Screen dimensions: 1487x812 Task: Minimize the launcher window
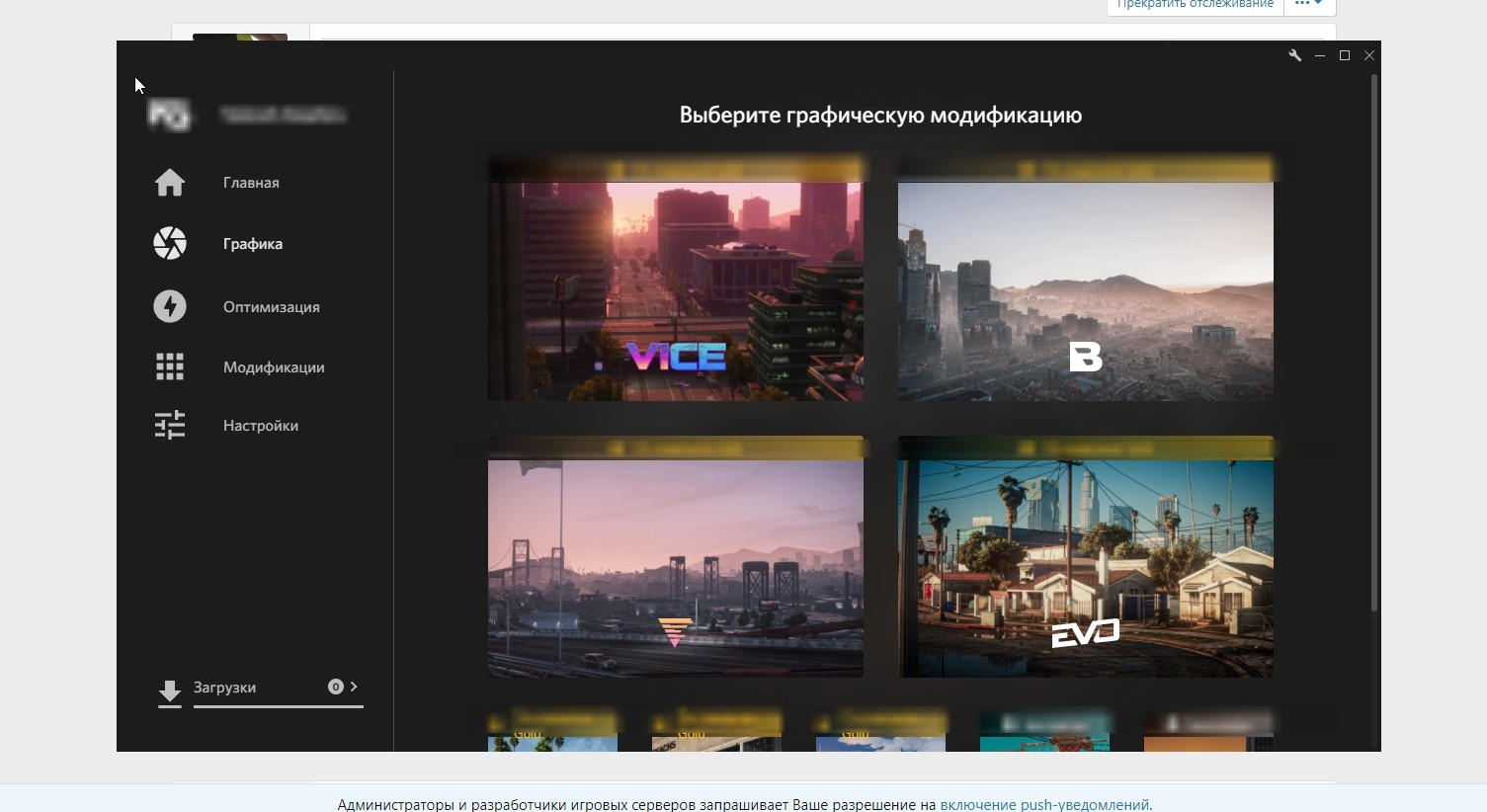coord(1319,55)
